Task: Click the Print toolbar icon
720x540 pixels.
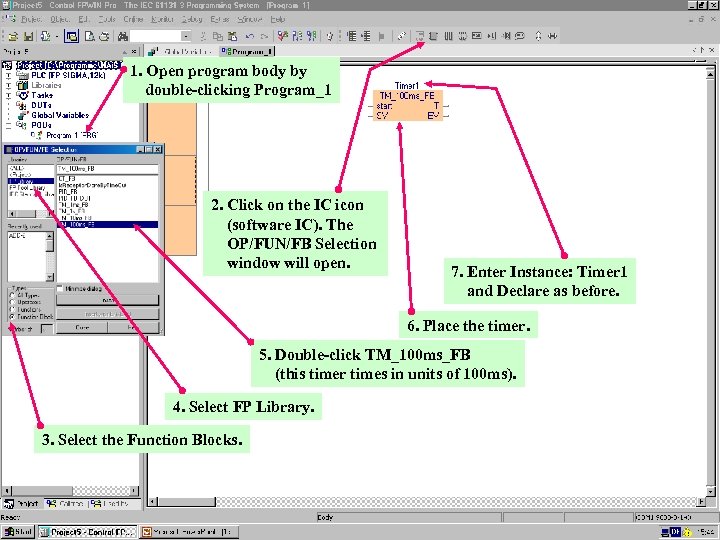Action: (105, 36)
